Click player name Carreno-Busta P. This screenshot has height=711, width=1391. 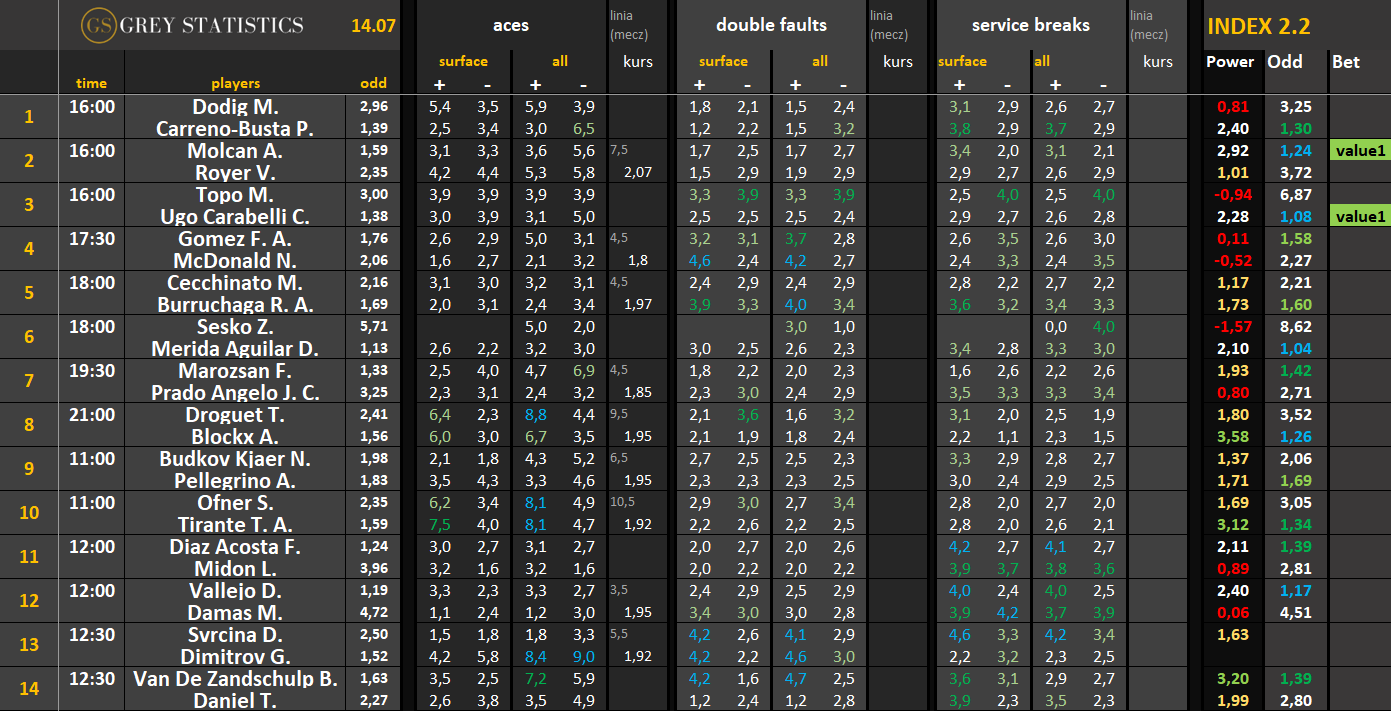(x=235, y=128)
